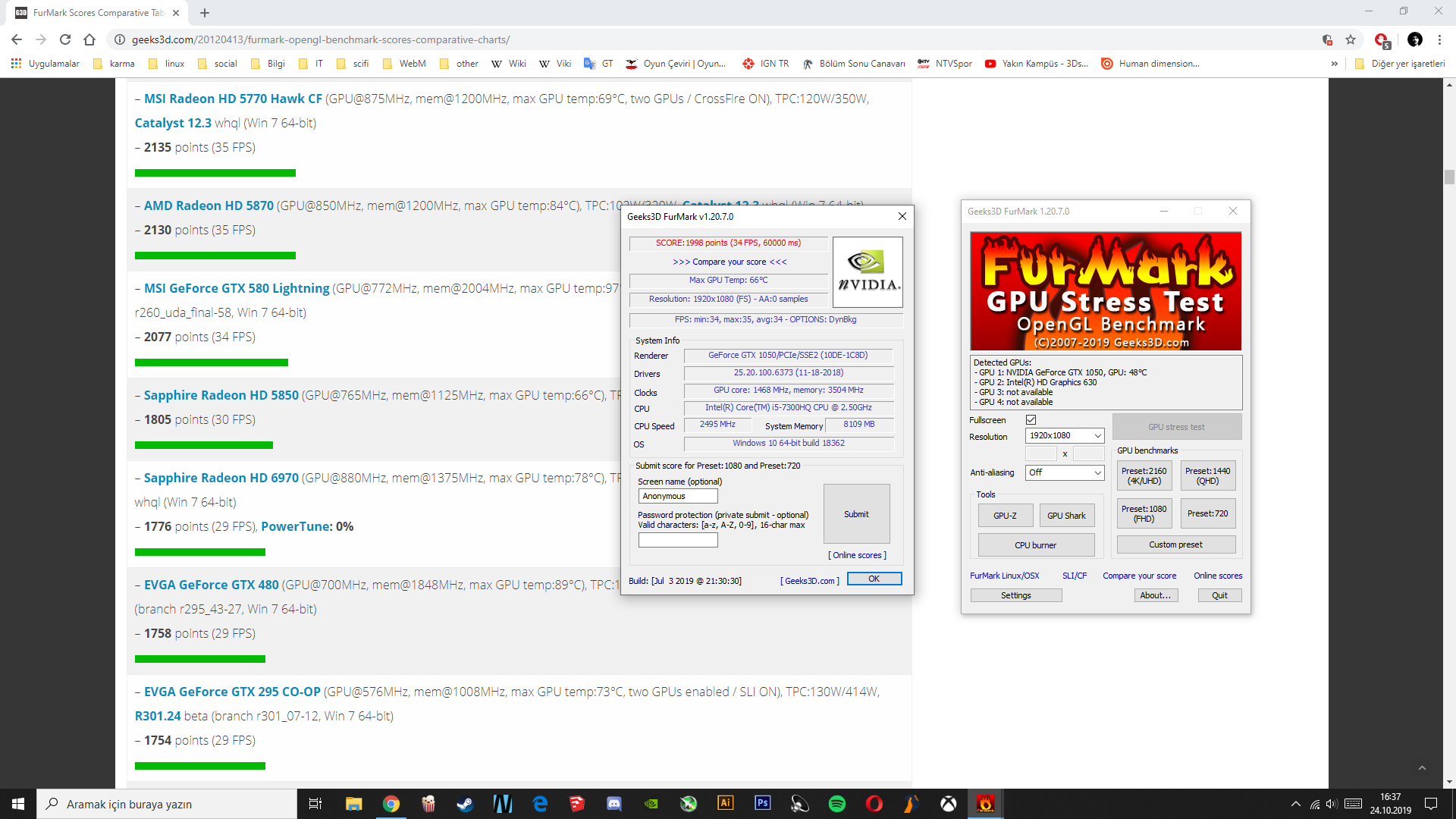The height and width of the screenshot is (819, 1456).
Task: Open Adobe Illustrator from the taskbar
Action: click(x=726, y=804)
